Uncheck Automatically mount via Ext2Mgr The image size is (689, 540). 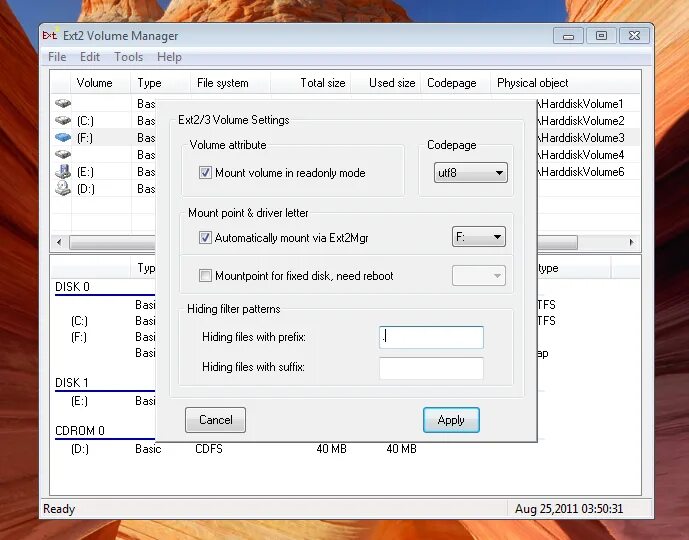click(x=205, y=238)
